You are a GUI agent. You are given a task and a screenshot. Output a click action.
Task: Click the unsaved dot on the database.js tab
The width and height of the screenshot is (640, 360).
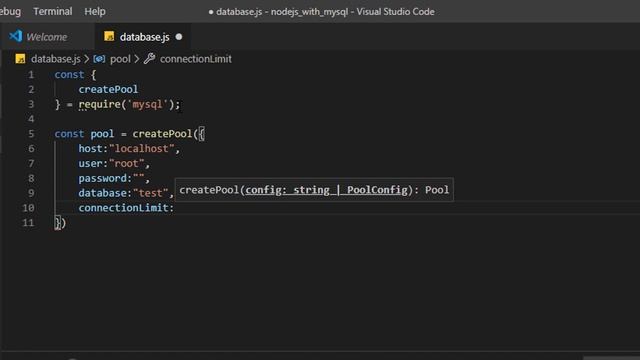[x=179, y=37]
